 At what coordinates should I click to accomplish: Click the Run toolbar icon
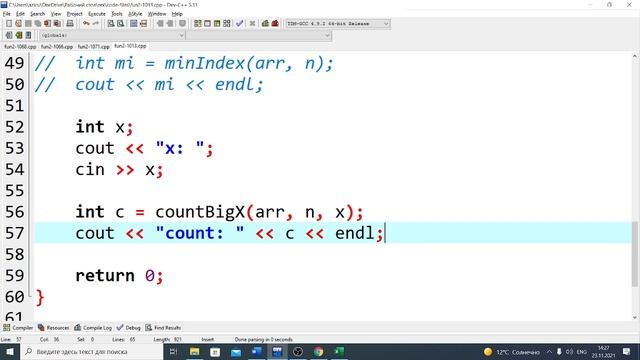pos(207,24)
